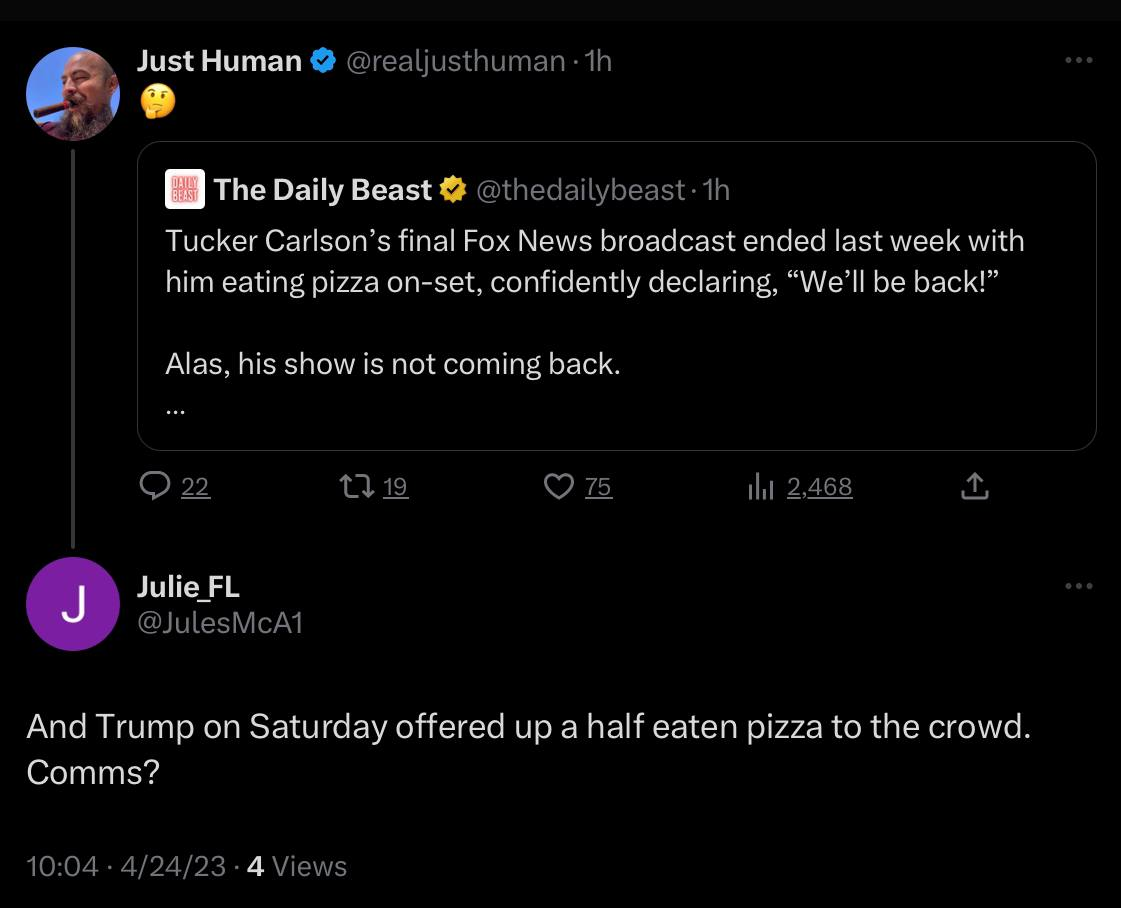
Task: Open the @realjusthuman handle link
Action: [x=455, y=62]
